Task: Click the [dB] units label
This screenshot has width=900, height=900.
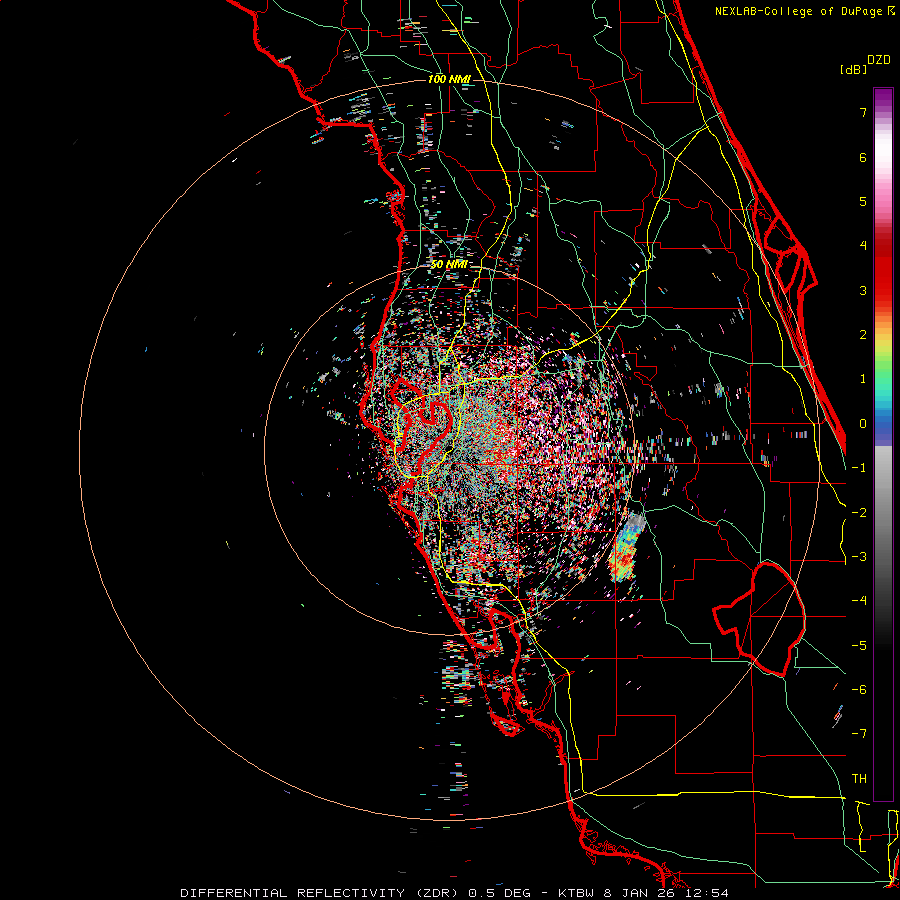Action: 854,69
